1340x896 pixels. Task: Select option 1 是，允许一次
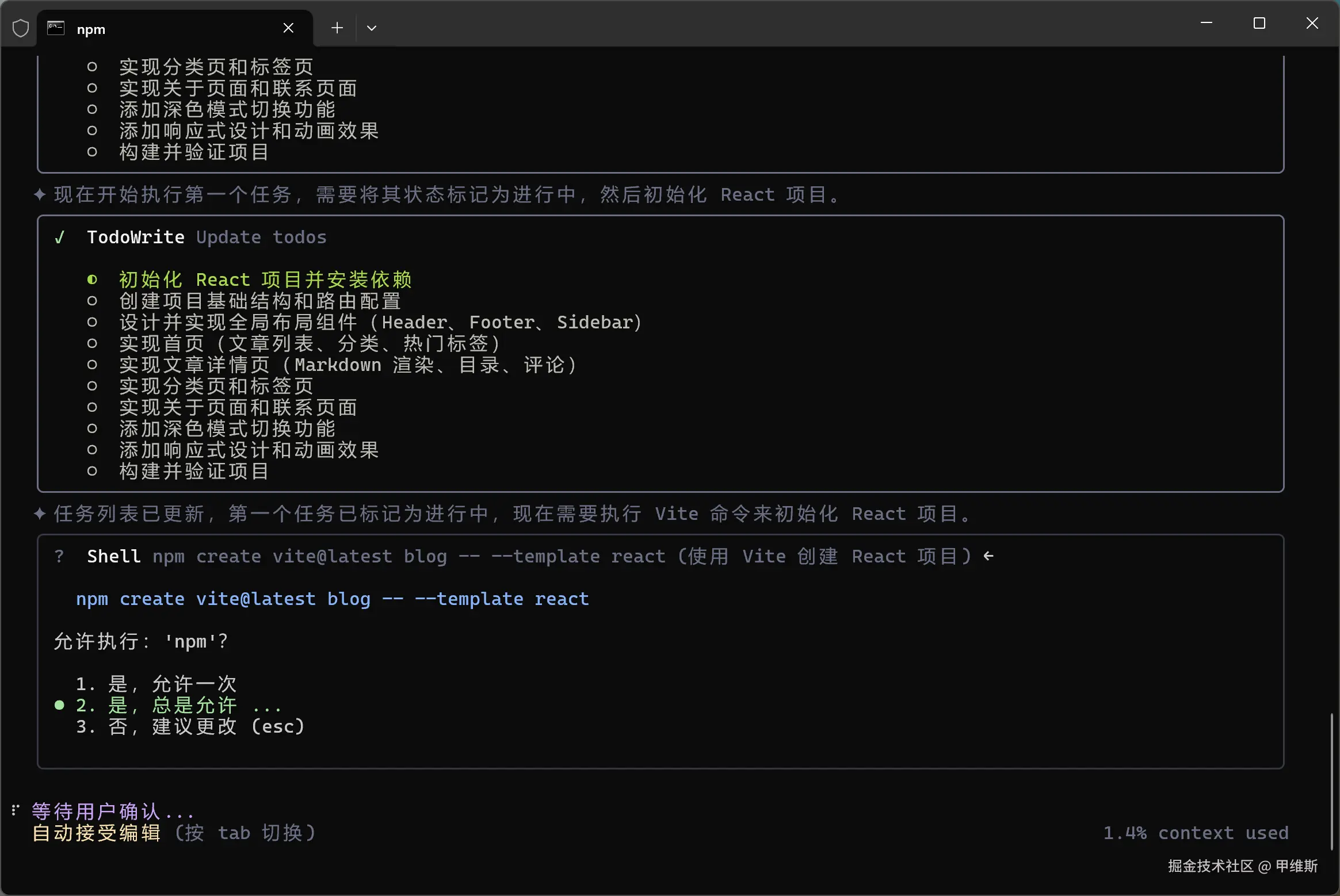pos(156,684)
